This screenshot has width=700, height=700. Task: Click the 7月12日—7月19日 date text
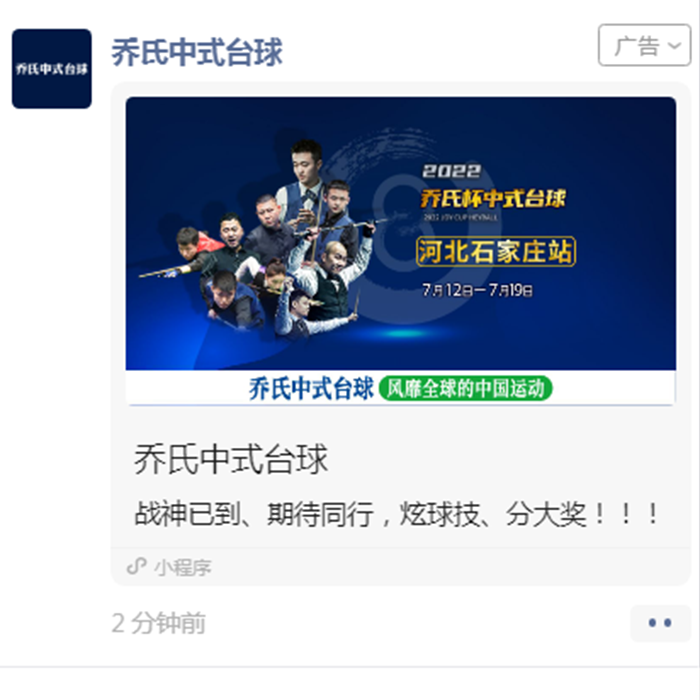pyautogui.click(x=477, y=291)
